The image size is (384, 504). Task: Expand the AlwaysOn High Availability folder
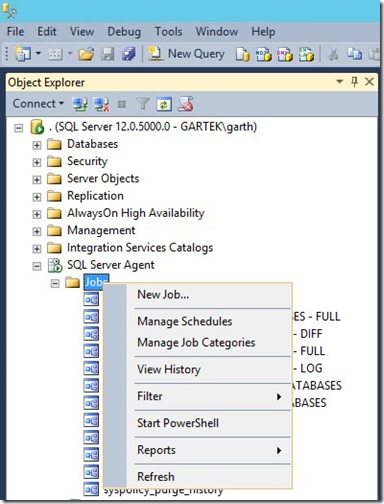coord(37,214)
